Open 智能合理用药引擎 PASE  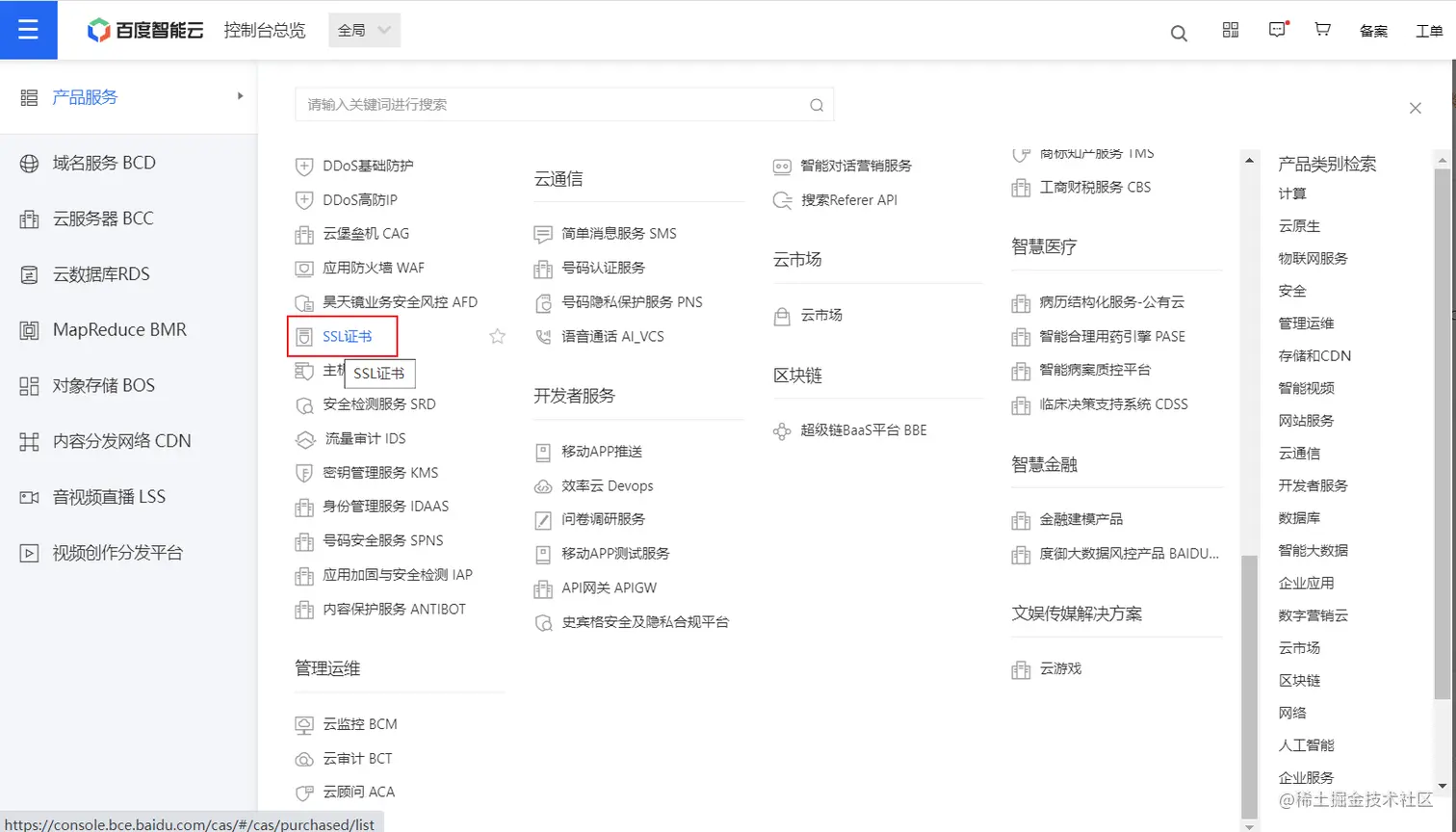coord(1112,336)
